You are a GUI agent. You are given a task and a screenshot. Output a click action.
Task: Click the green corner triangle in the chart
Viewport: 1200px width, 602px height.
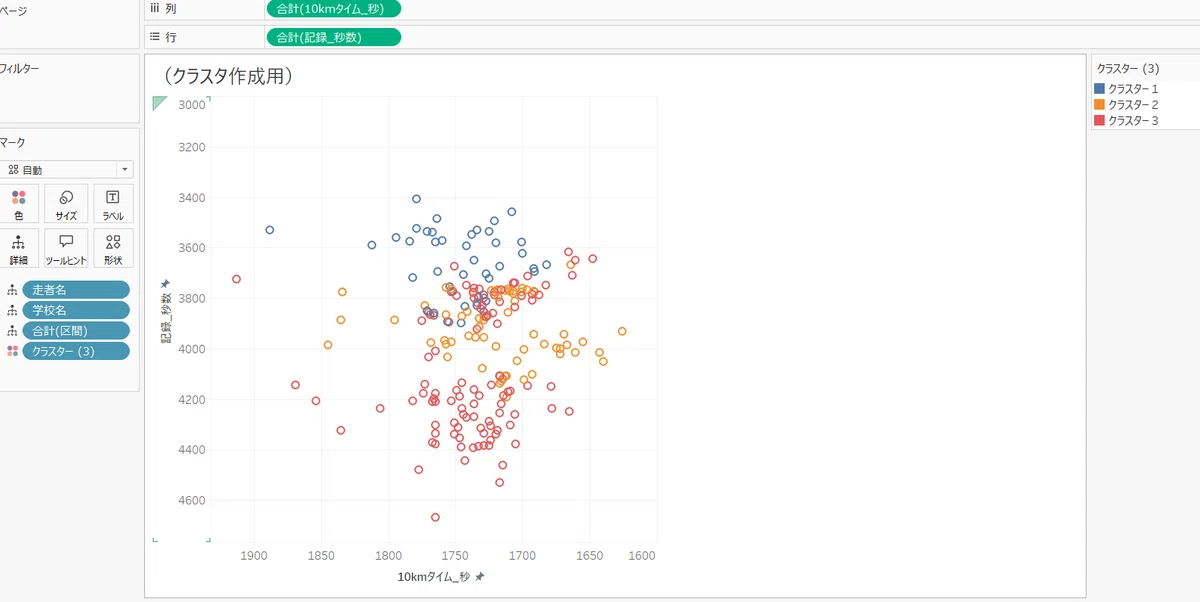pos(159,103)
